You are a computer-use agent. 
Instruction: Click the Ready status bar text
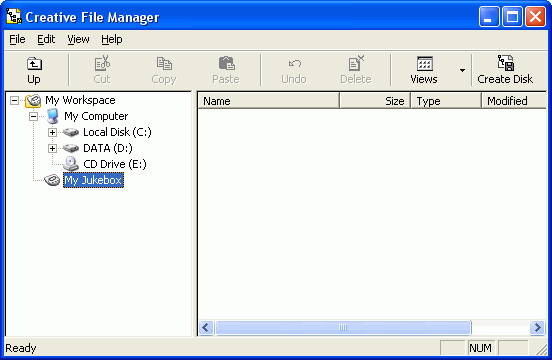(x=21, y=348)
